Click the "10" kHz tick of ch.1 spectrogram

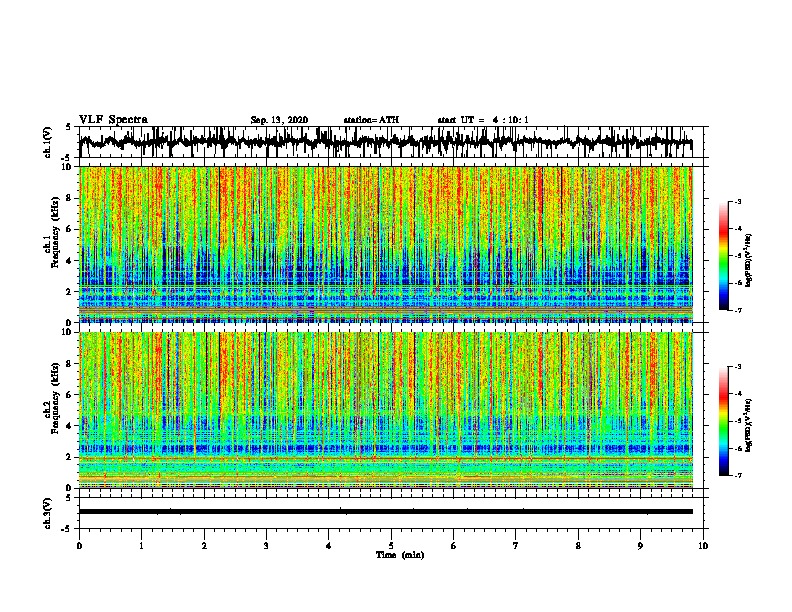69,167
